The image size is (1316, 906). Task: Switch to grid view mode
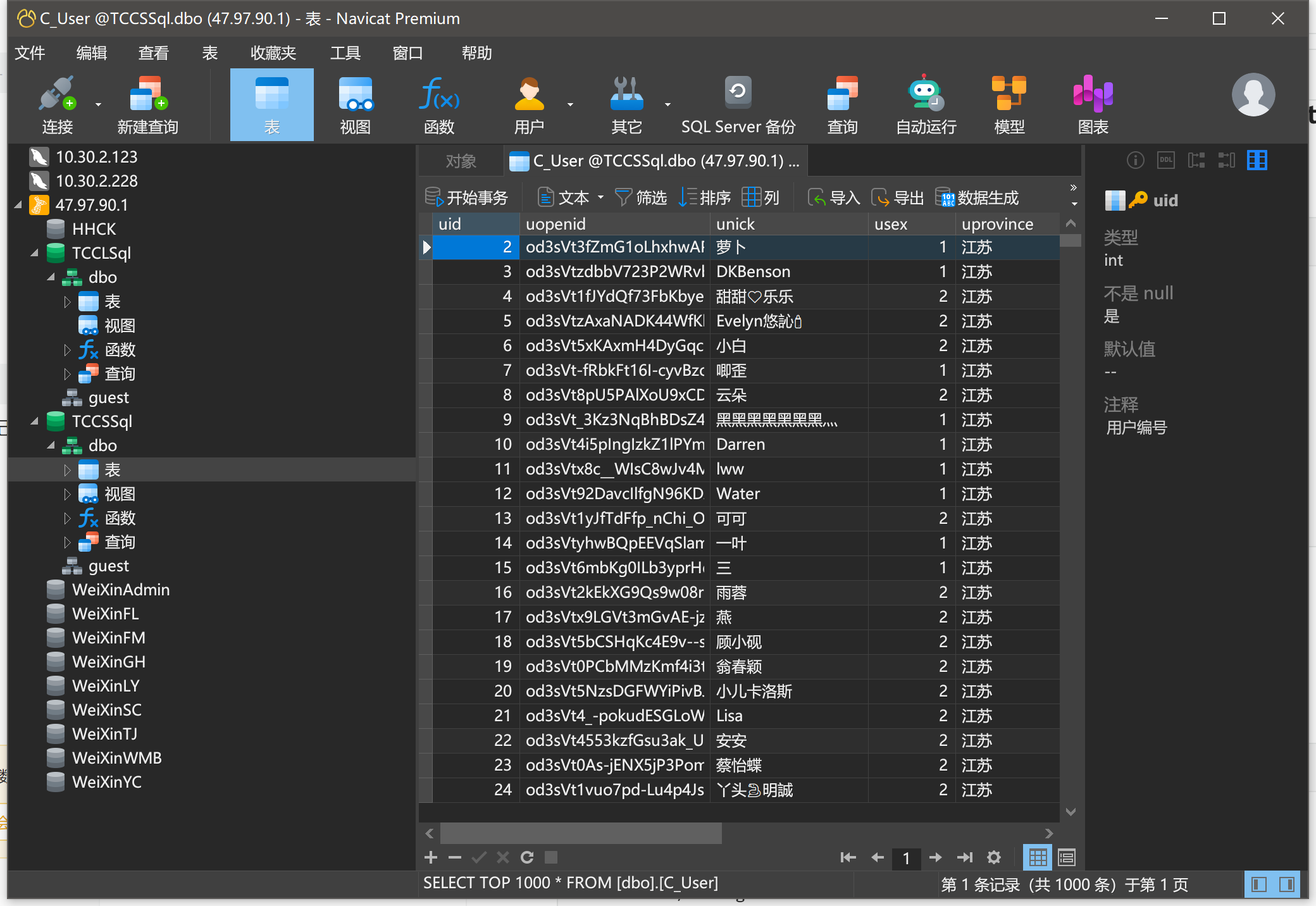pyautogui.click(x=1038, y=857)
